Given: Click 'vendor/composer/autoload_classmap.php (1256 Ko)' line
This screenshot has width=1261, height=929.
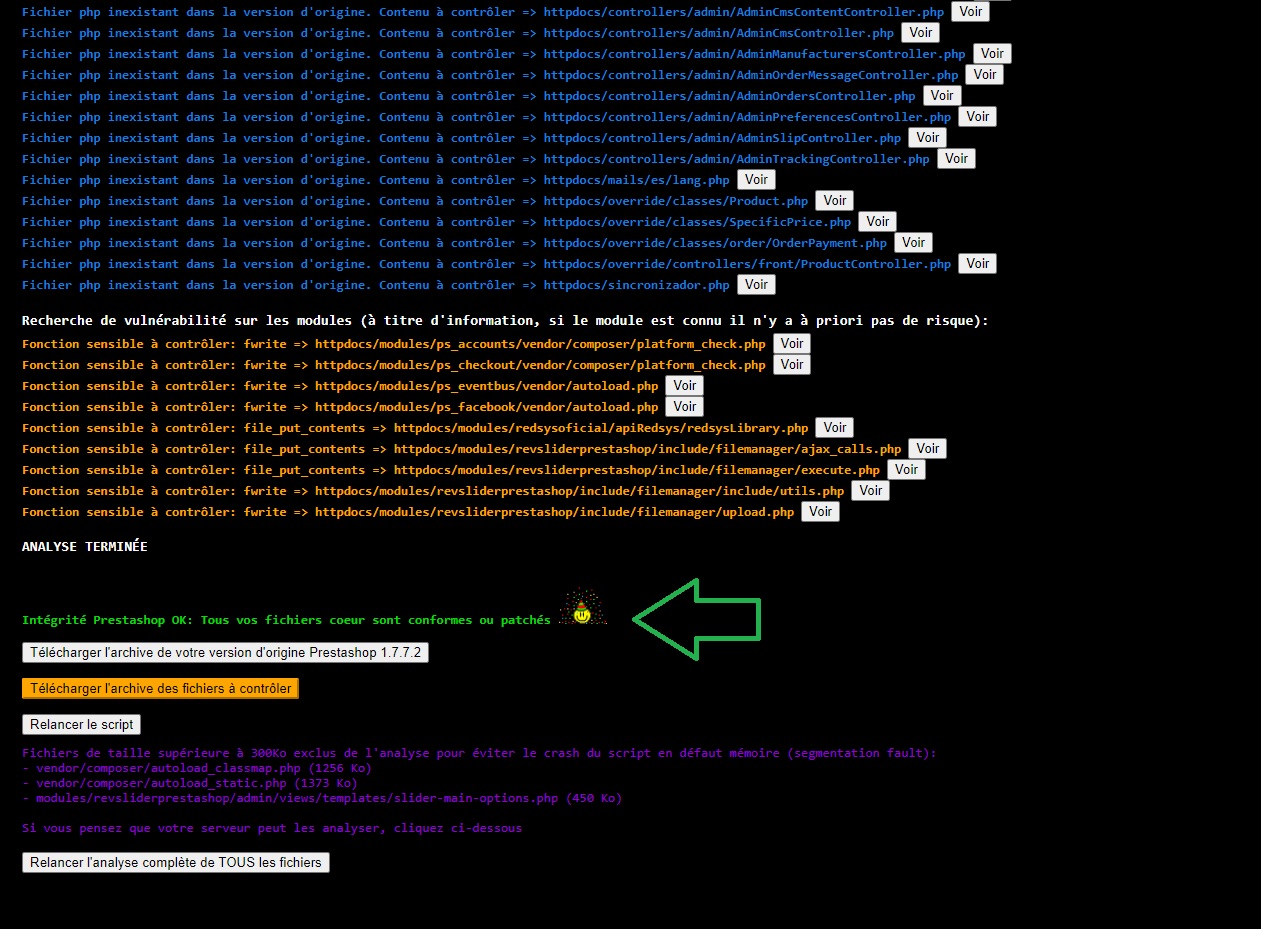Looking at the screenshot, I should pos(197,768).
